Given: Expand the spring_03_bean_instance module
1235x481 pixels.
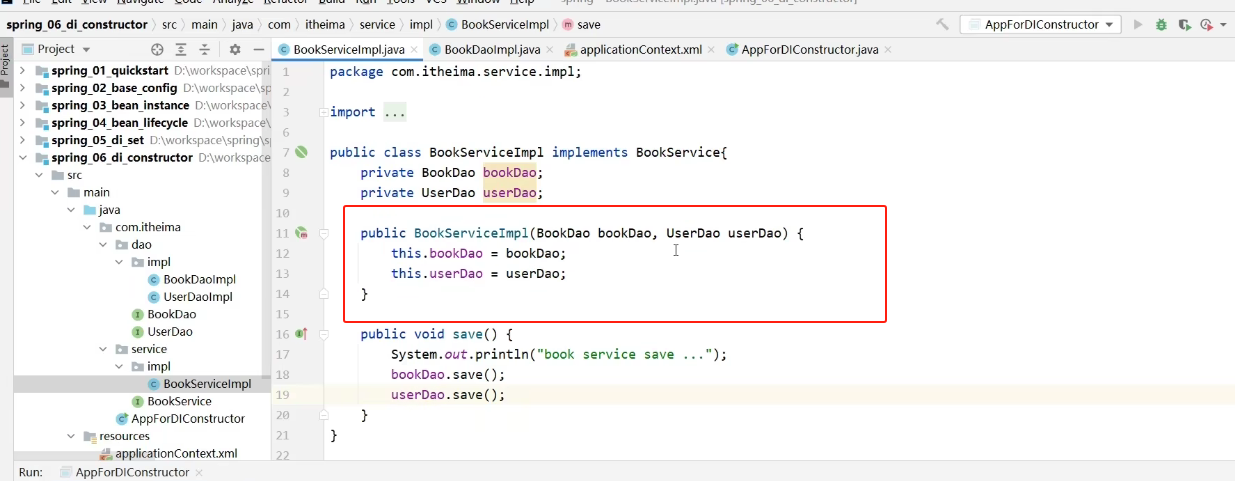Looking at the screenshot, I should coord(23,105).
